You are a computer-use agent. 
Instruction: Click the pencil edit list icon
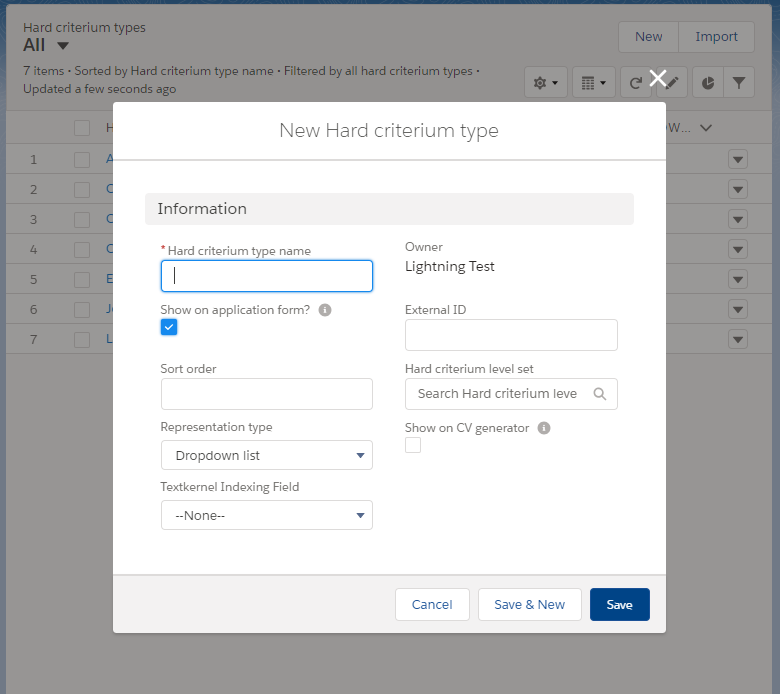[673, 83]
